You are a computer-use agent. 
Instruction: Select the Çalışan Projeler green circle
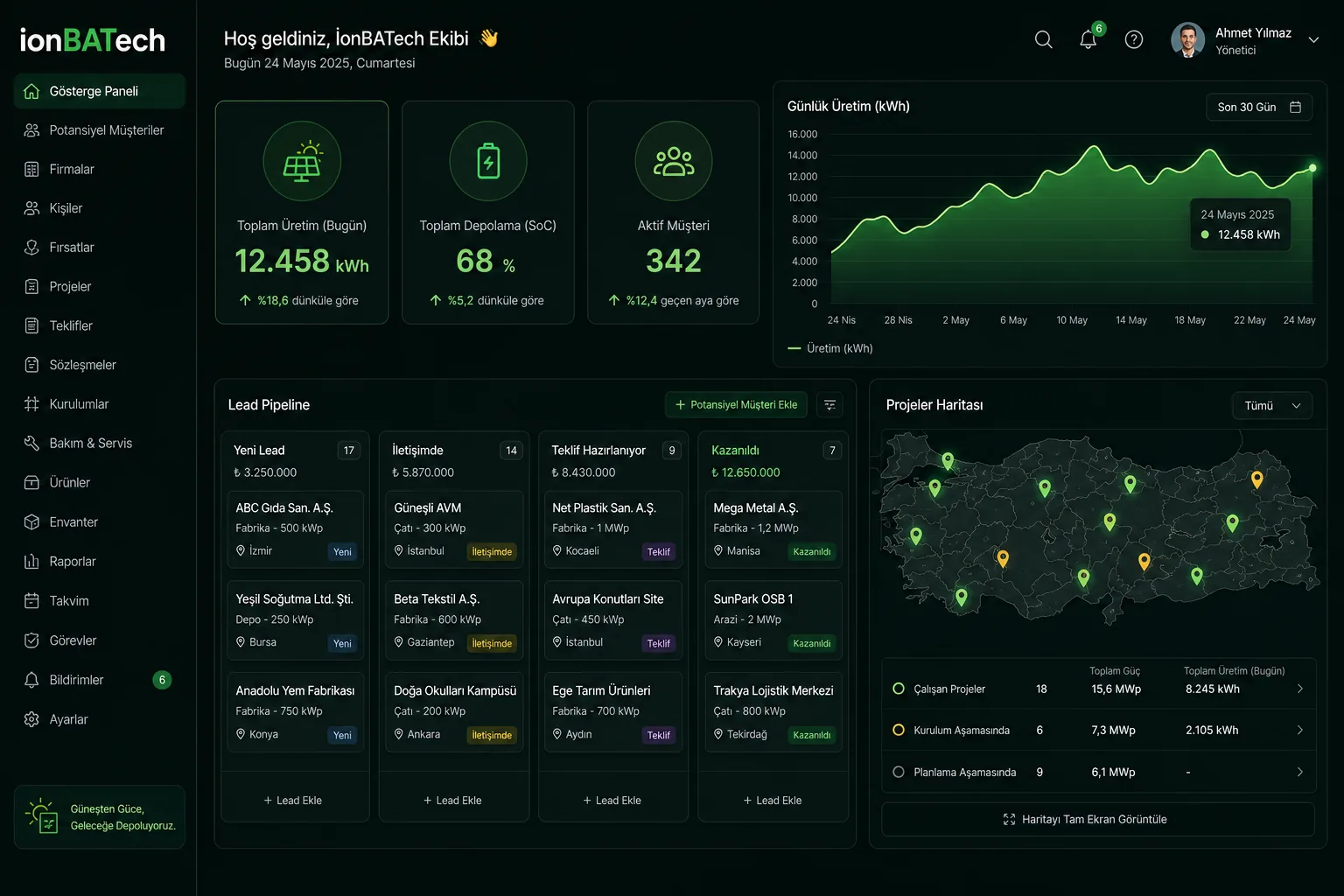(x=898, y=689)
